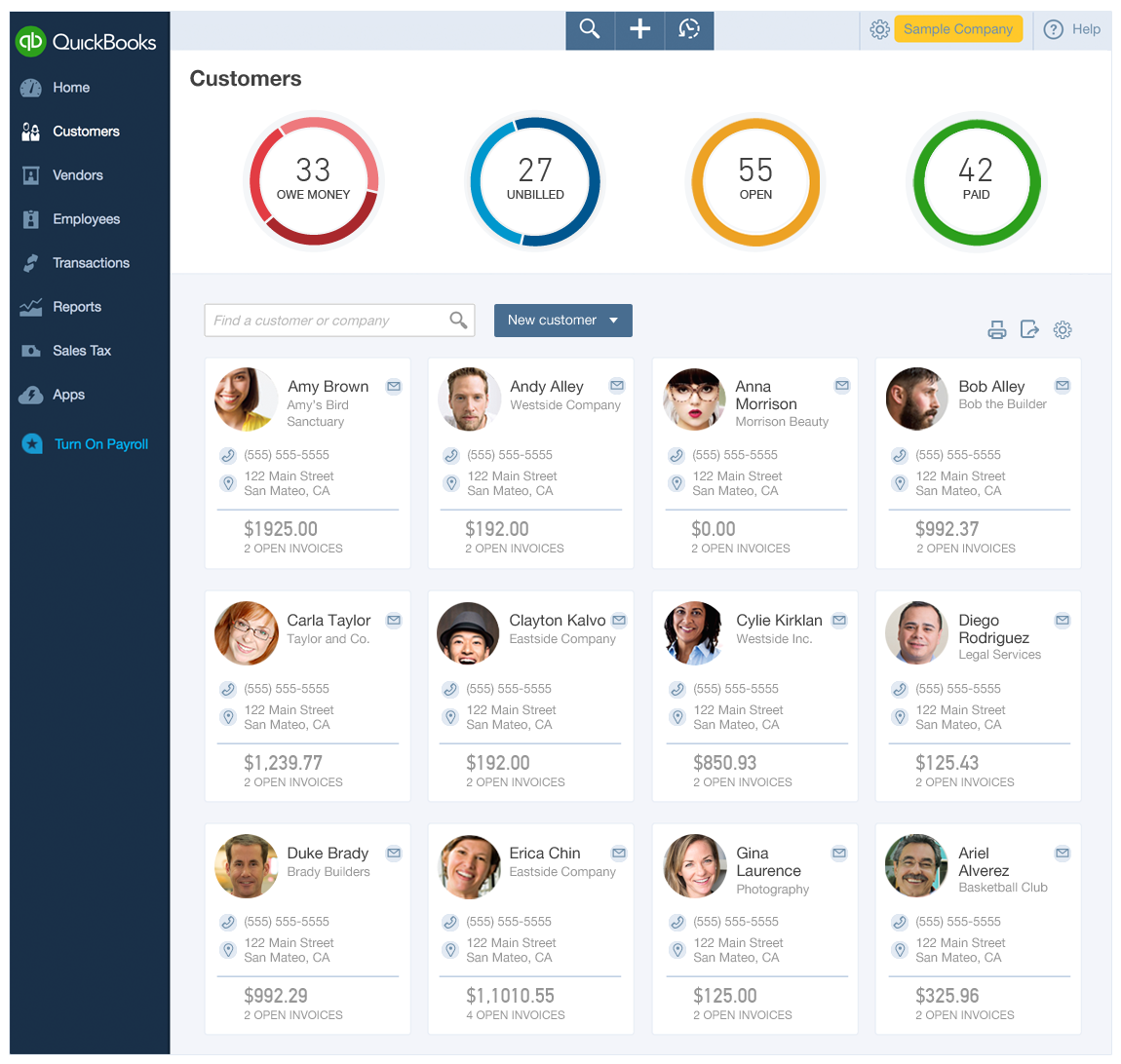The height and width of the screenshot is (1064, 1121).
Task: Export the customer list
Action: [1029, 329]
